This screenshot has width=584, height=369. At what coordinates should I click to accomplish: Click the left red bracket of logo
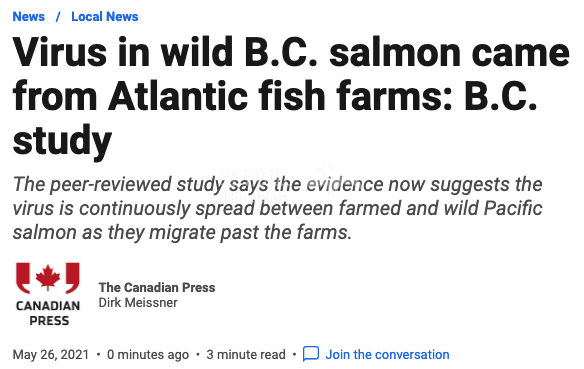coord(23,278)
